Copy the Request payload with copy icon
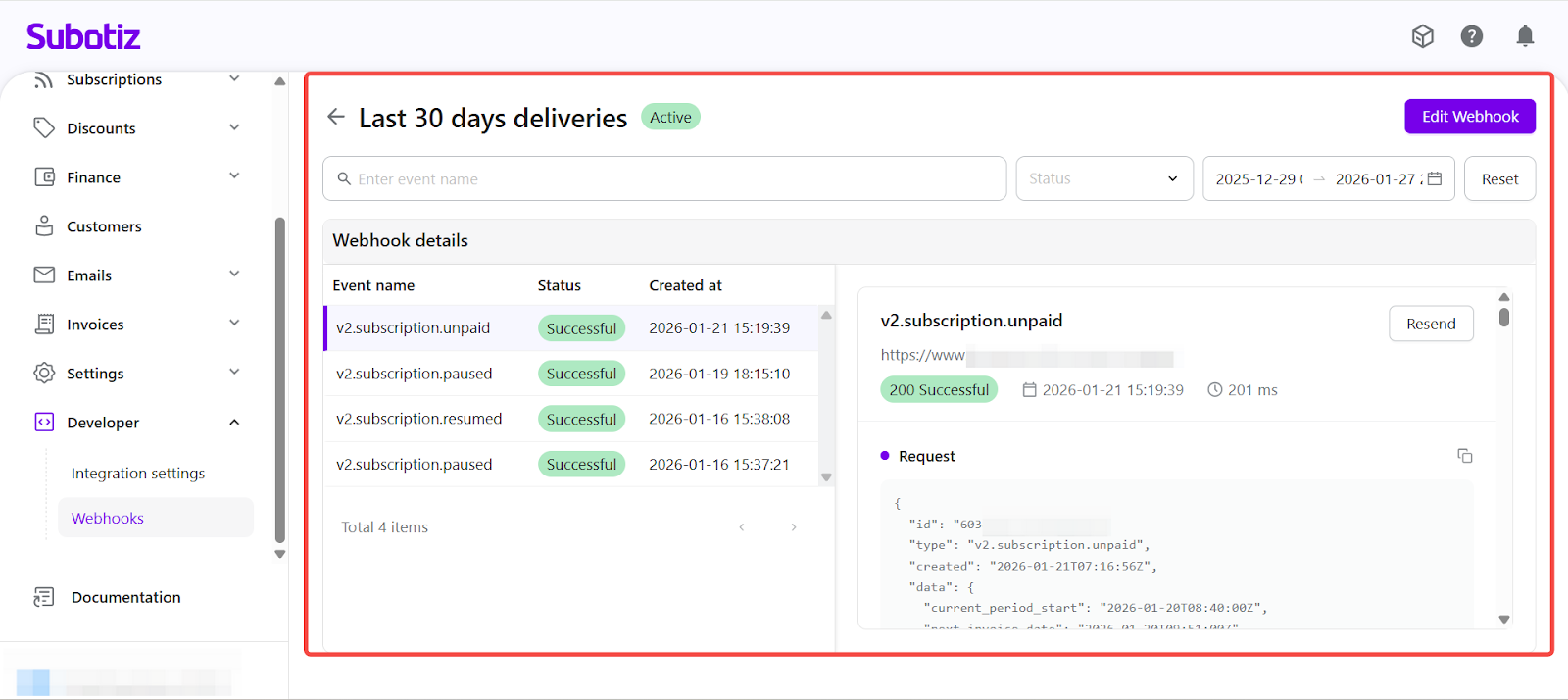The image size is (1568, 700). (1464, 456)
